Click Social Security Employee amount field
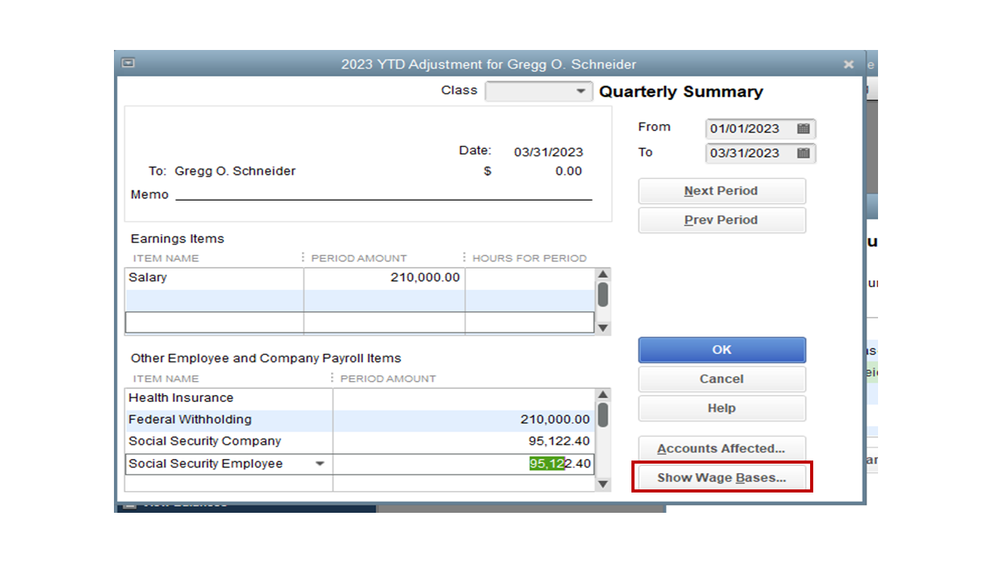Image resolution: width=999 pixels, height=562 pixels. coord(463,464)
